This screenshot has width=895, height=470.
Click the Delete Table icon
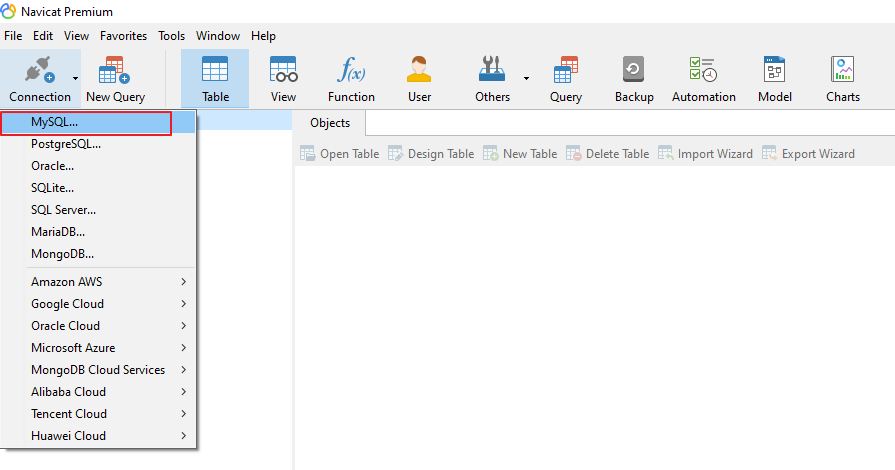pos(574,154)
